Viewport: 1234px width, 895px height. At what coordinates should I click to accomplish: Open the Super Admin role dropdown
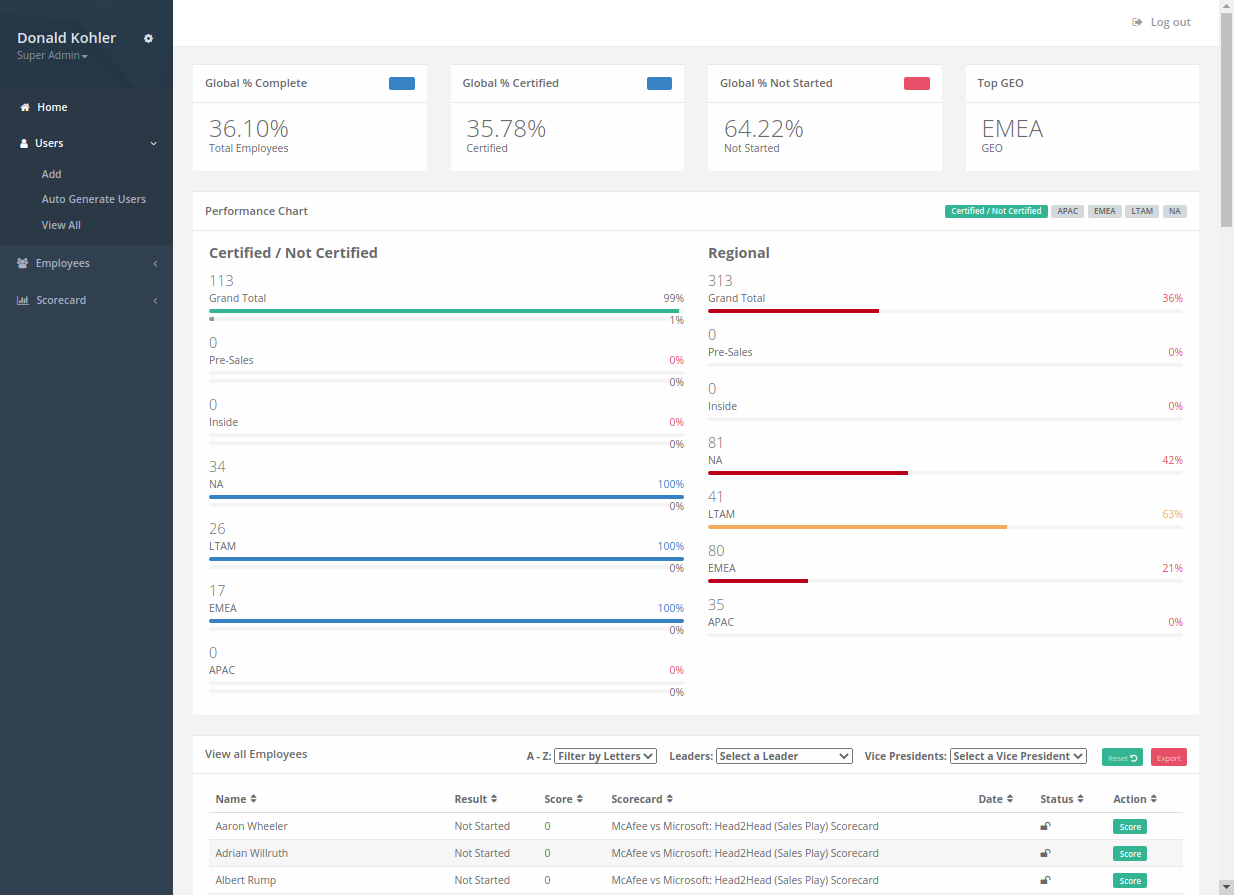coord(52,56)
